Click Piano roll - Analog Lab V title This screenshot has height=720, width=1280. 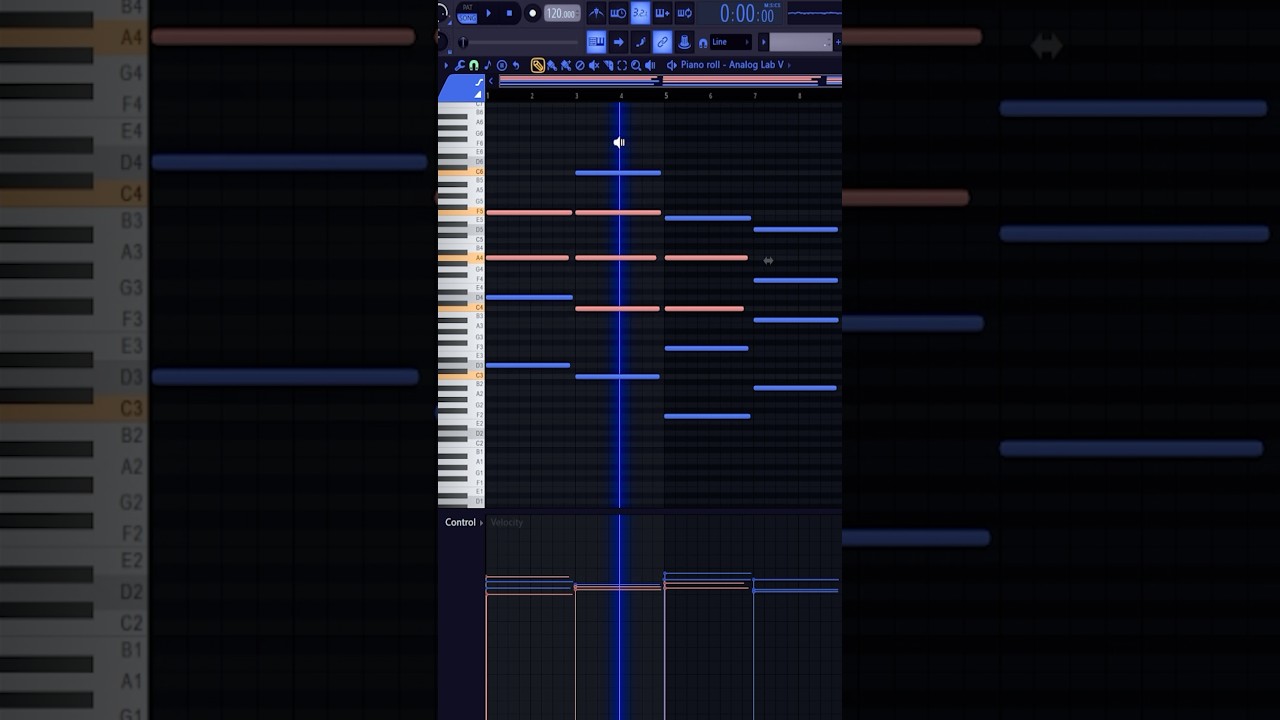(732, 65)
